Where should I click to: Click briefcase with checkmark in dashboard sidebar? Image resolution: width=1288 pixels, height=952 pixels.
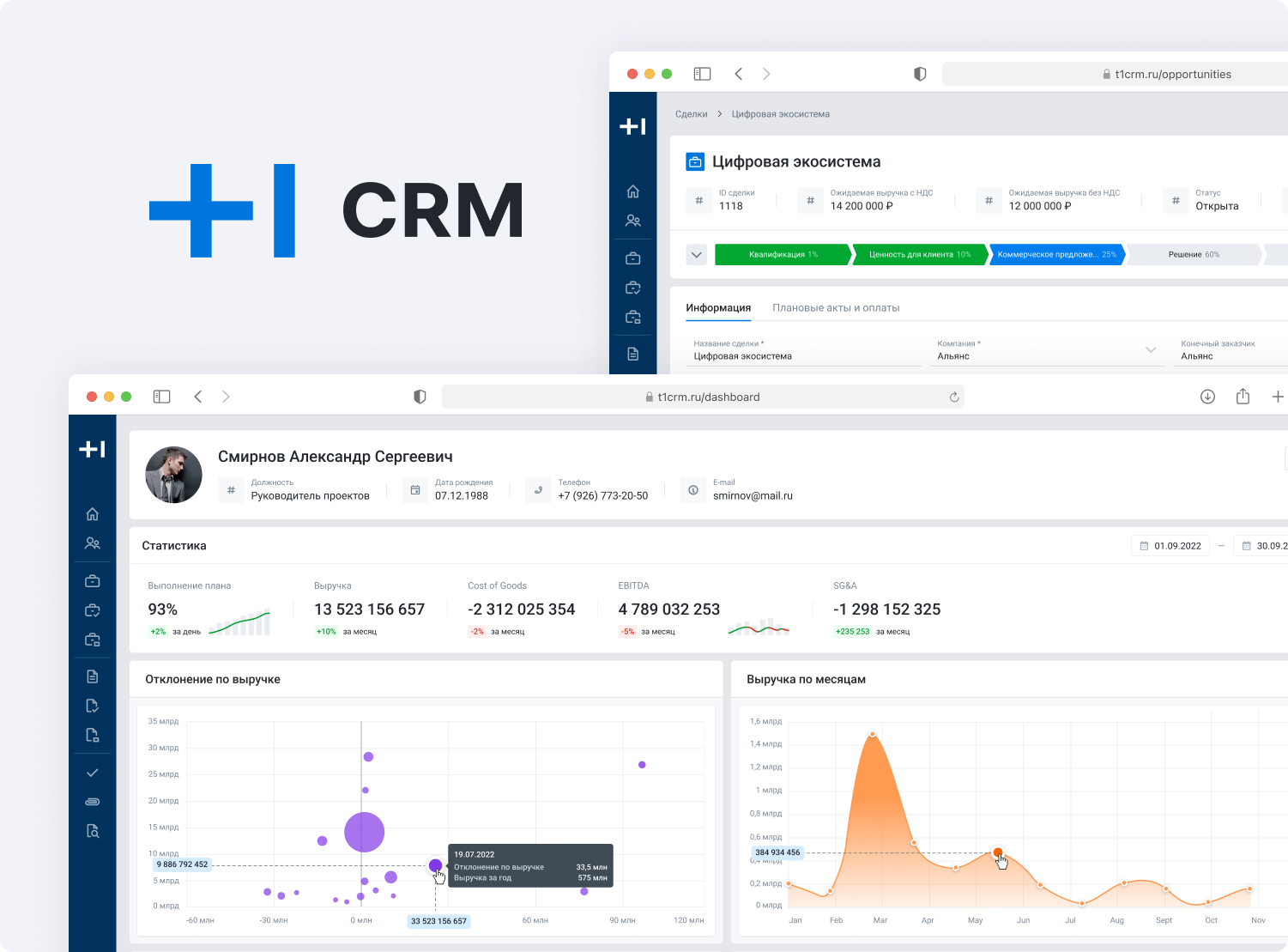pyautogui.click(x=93, y=610)
